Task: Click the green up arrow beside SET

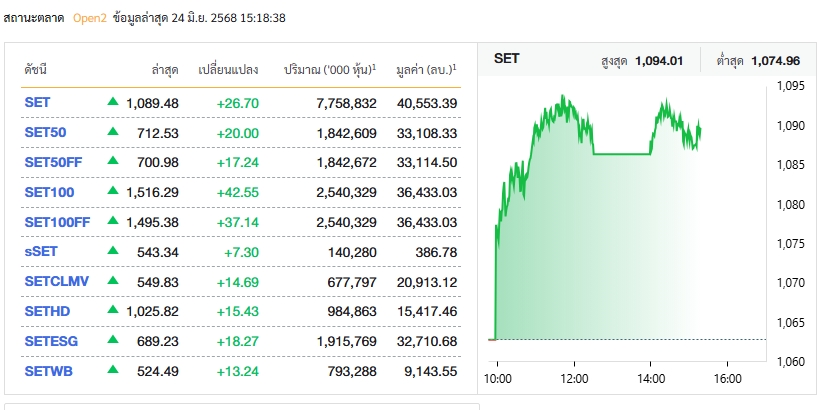Action: [113, 102]
